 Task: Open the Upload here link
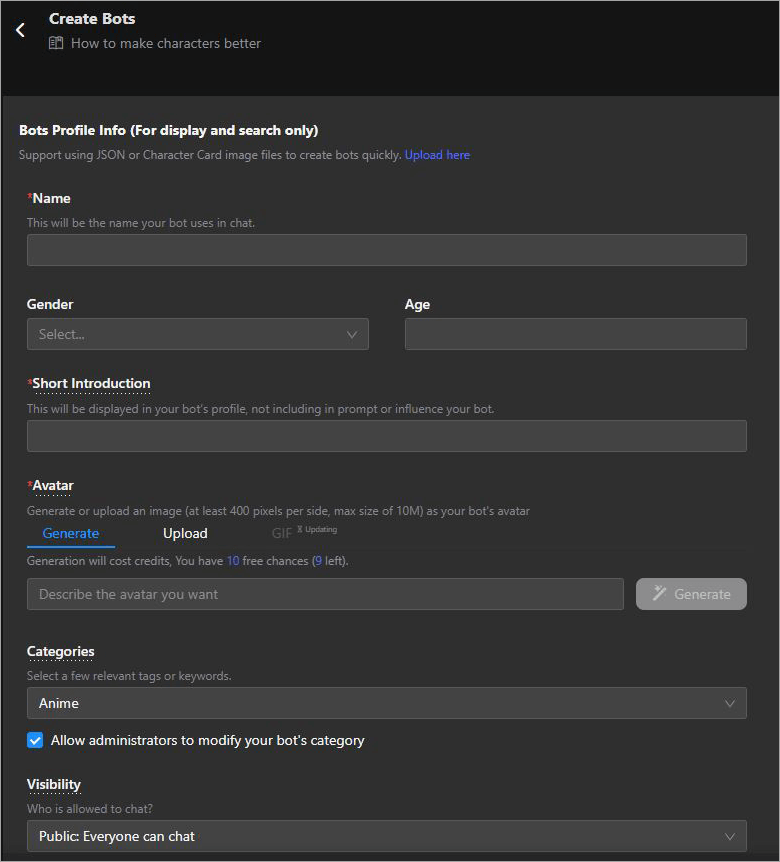click(x=437, y=155)
